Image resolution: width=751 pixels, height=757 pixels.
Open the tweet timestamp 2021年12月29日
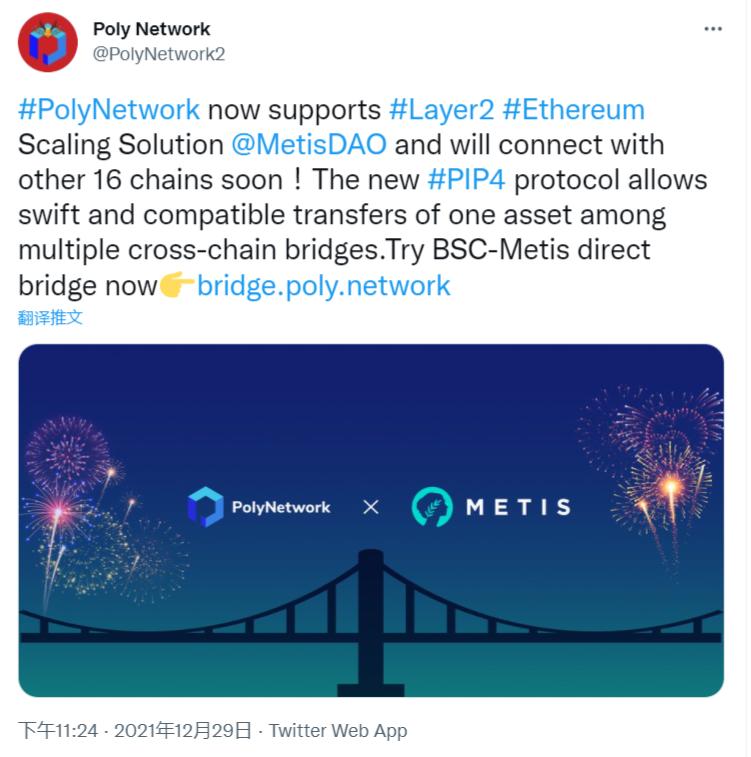(182, 730)
